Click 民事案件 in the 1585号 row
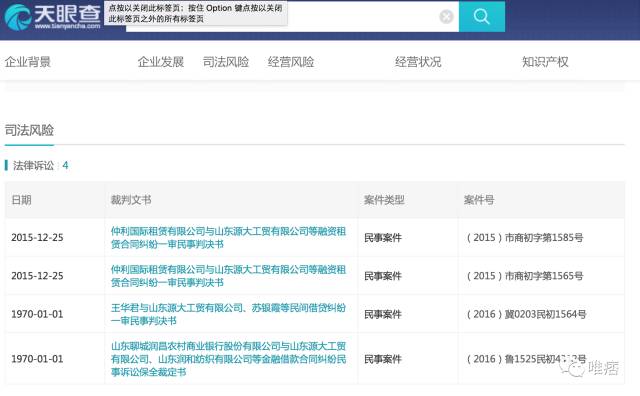The width and height of the screenshot is (640, 396). click(382, 238)
